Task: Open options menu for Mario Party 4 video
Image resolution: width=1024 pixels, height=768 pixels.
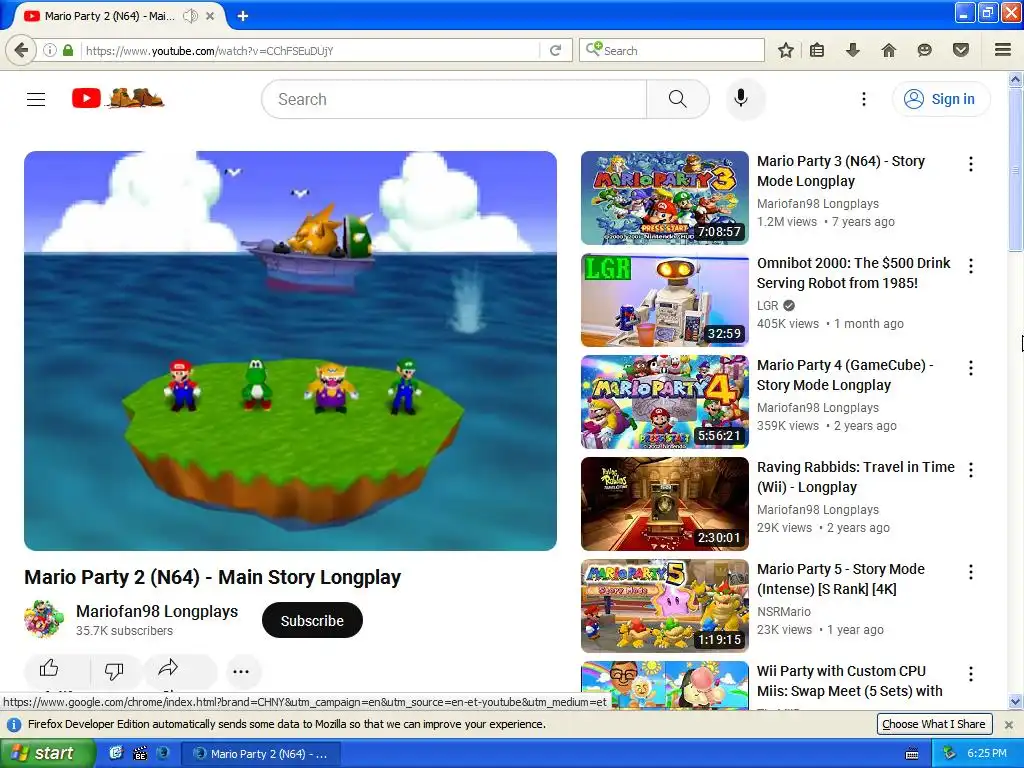Action: click(x=971, y=368)
